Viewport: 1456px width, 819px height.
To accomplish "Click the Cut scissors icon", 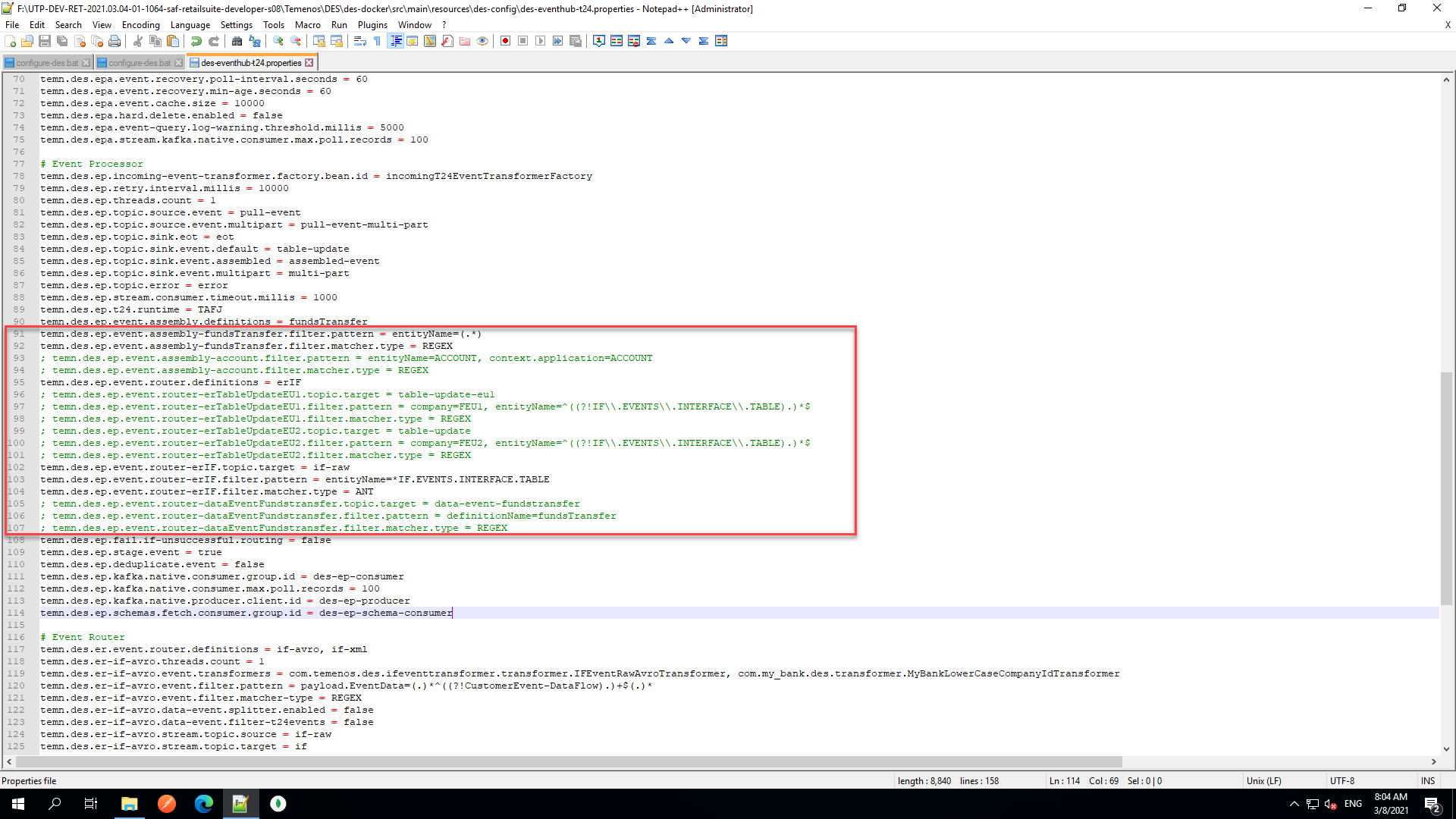I will click(138, 41).
